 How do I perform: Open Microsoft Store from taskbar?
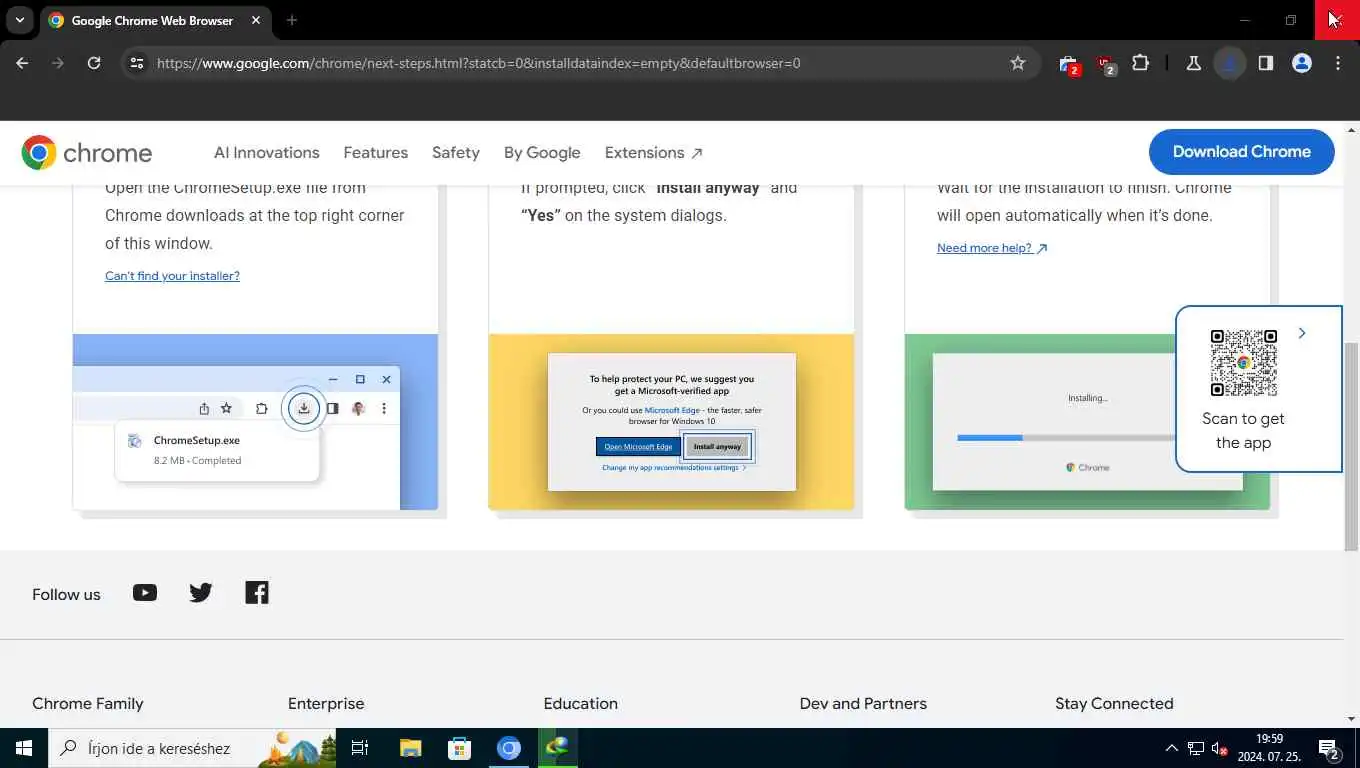click(459, 748)
